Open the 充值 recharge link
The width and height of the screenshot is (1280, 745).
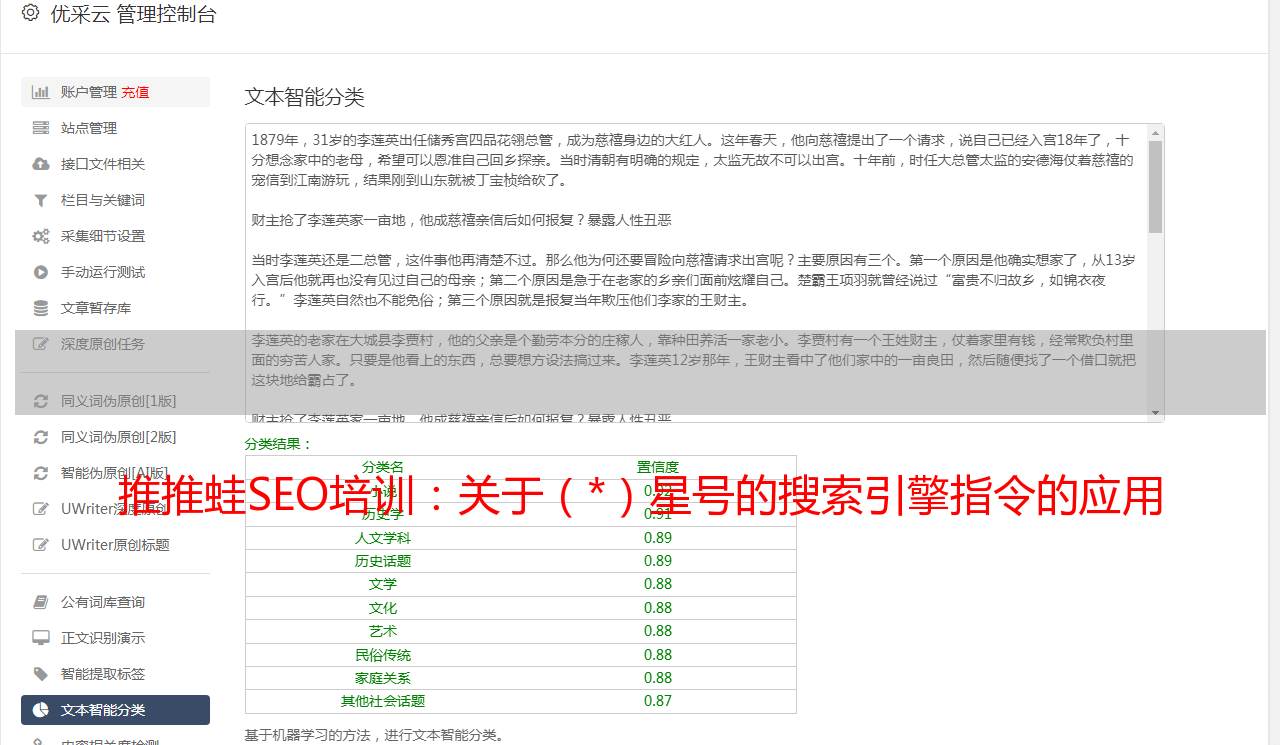pyautogui.click(x=135, y=92)
